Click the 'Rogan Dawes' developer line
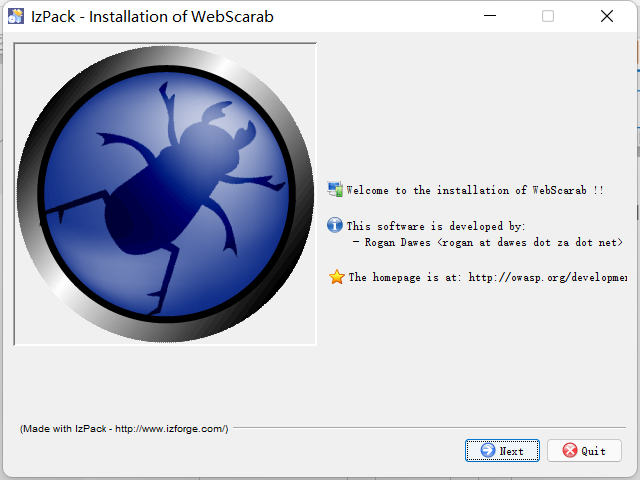The width and height of the screenshot is (640, 480). click(488, 242)
